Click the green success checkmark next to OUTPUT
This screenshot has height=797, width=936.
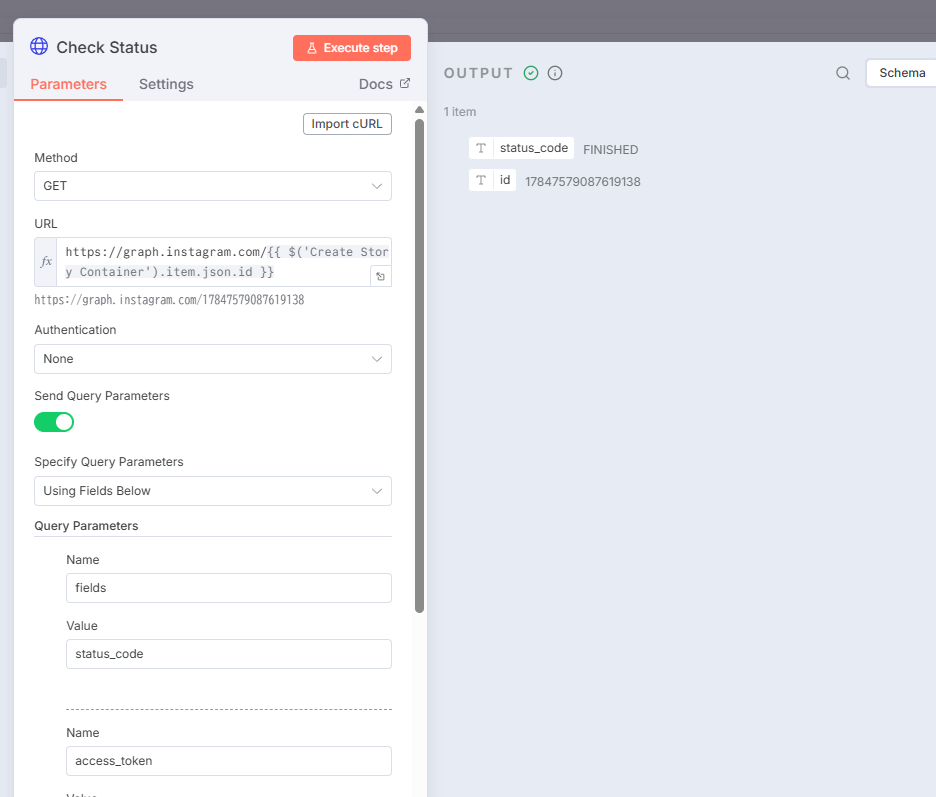tap(531, 73)
